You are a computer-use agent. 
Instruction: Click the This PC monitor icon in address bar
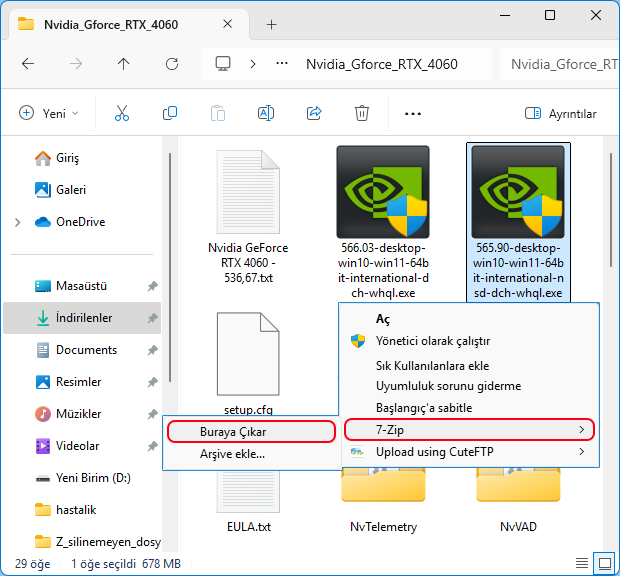click(x=223, y=64)
